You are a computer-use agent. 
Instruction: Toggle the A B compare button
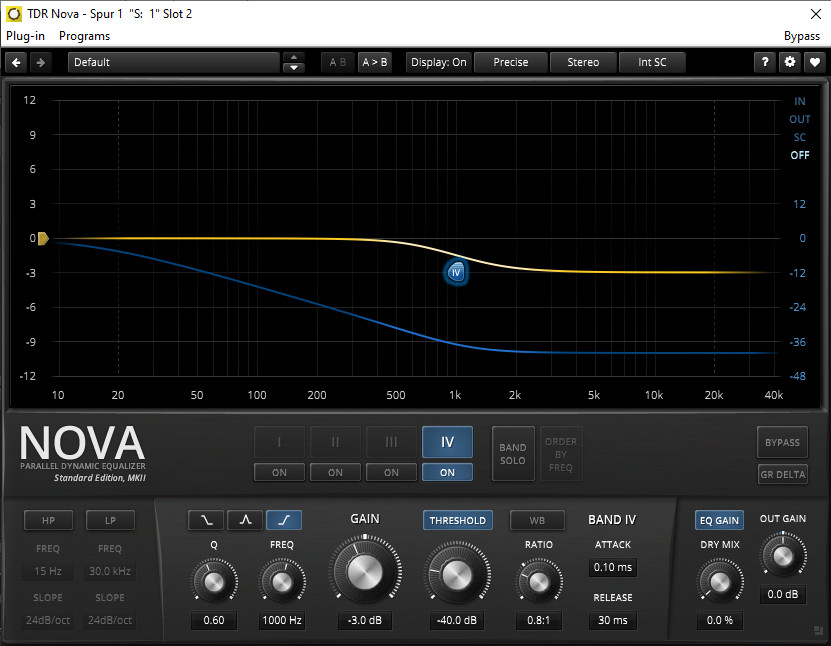pos(338,63)
